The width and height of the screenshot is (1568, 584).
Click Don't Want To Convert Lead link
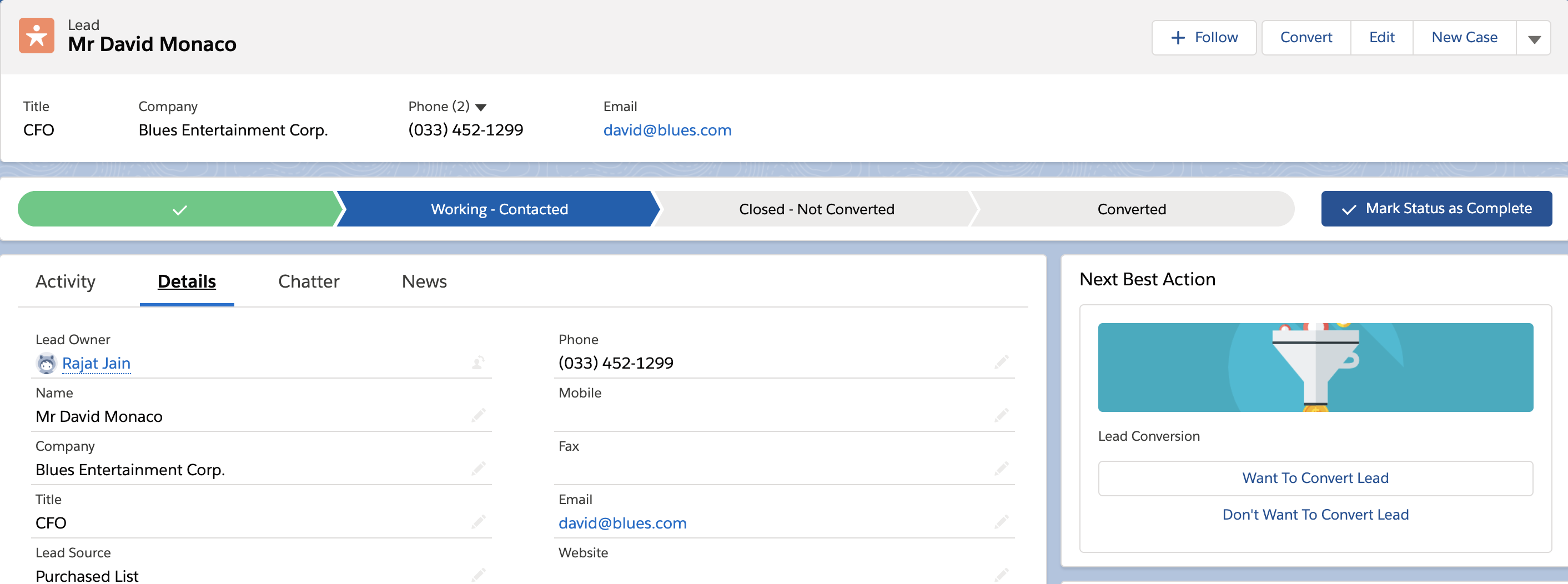coord(1315,515)
